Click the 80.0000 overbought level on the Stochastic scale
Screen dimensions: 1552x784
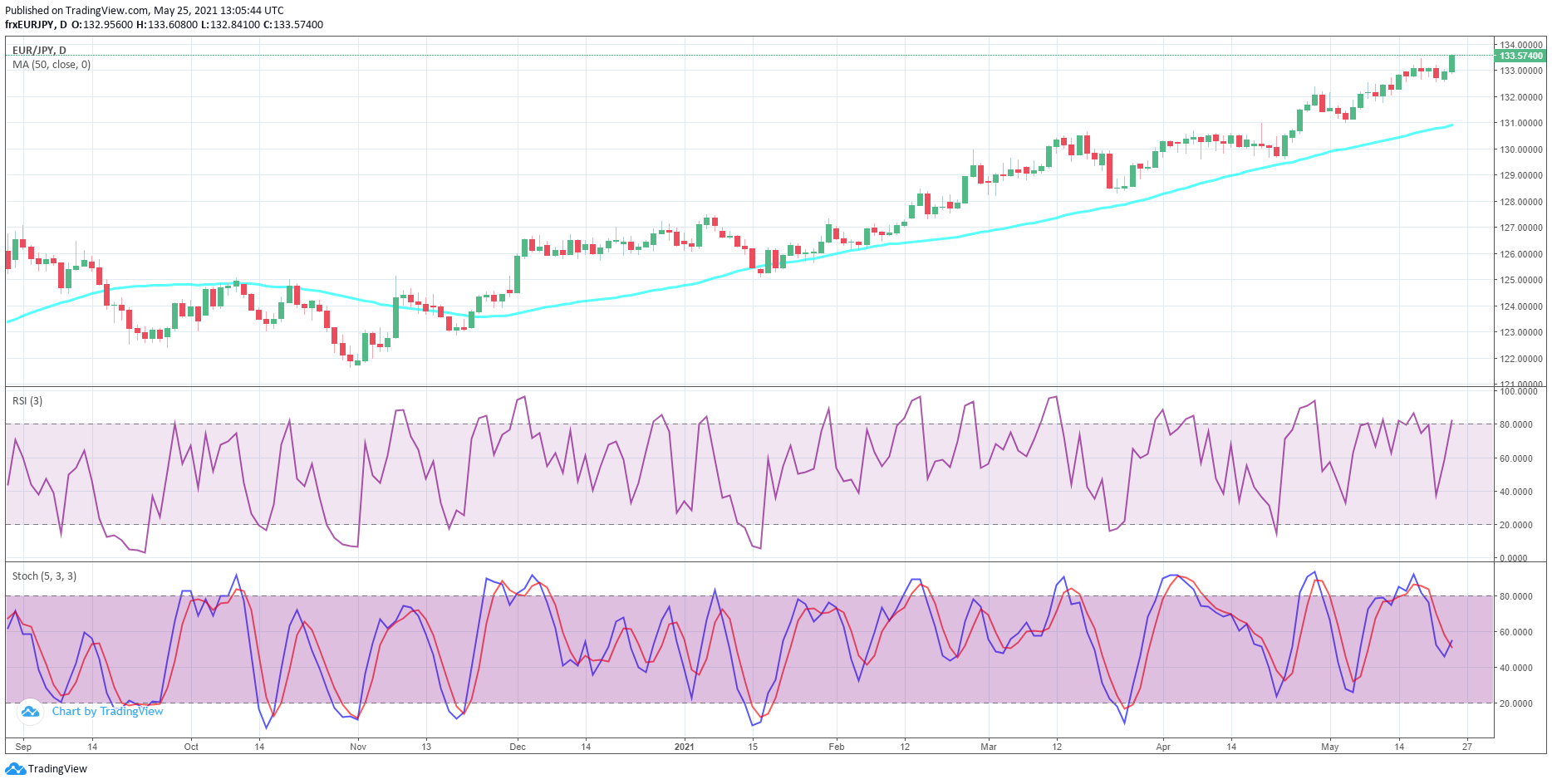pyautogui.click(x=1518, y=596)
